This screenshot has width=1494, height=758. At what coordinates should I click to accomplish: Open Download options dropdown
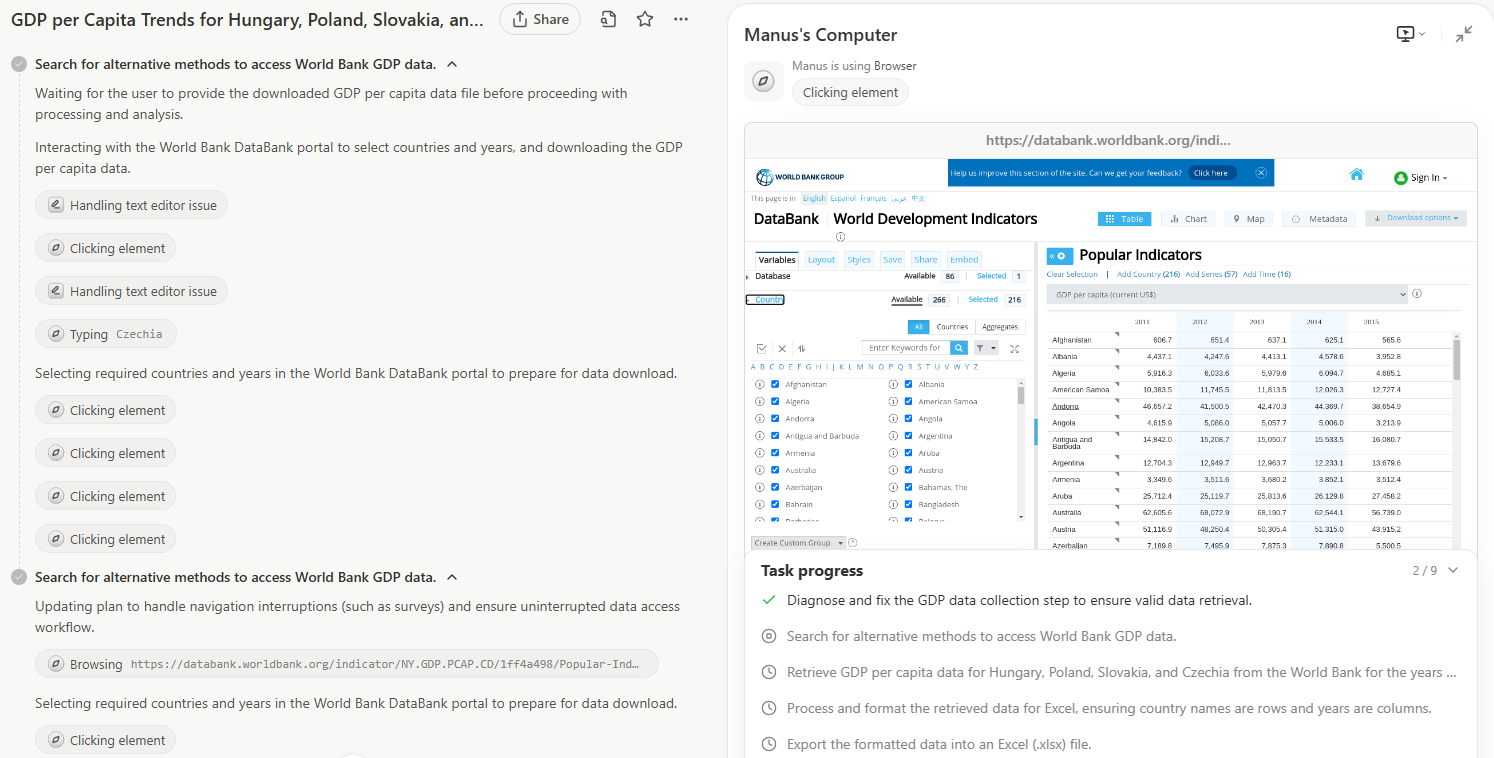pyautogui.click(x=1416, y=218)
